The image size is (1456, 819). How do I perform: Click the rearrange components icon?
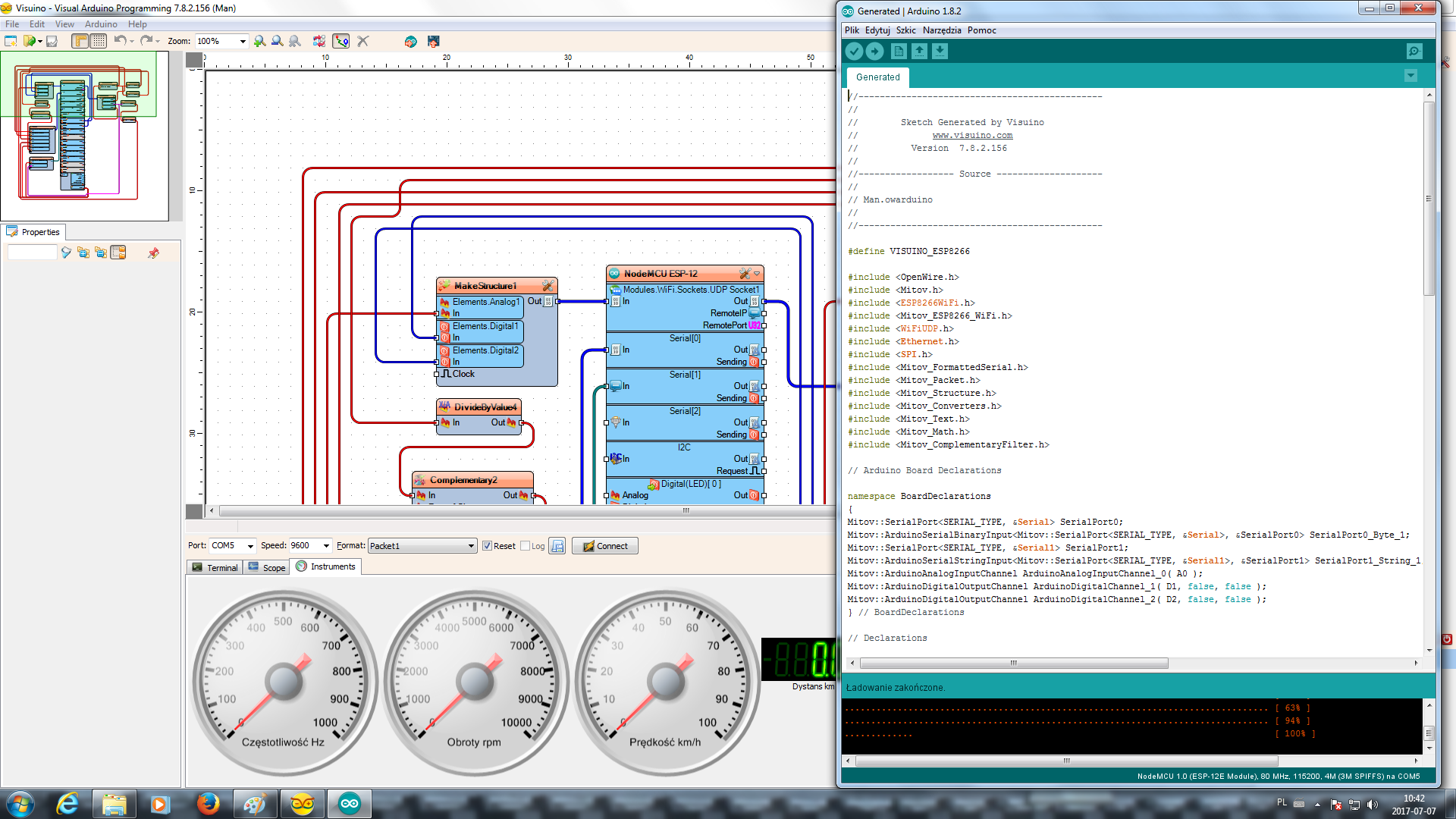tap(319, 41)
